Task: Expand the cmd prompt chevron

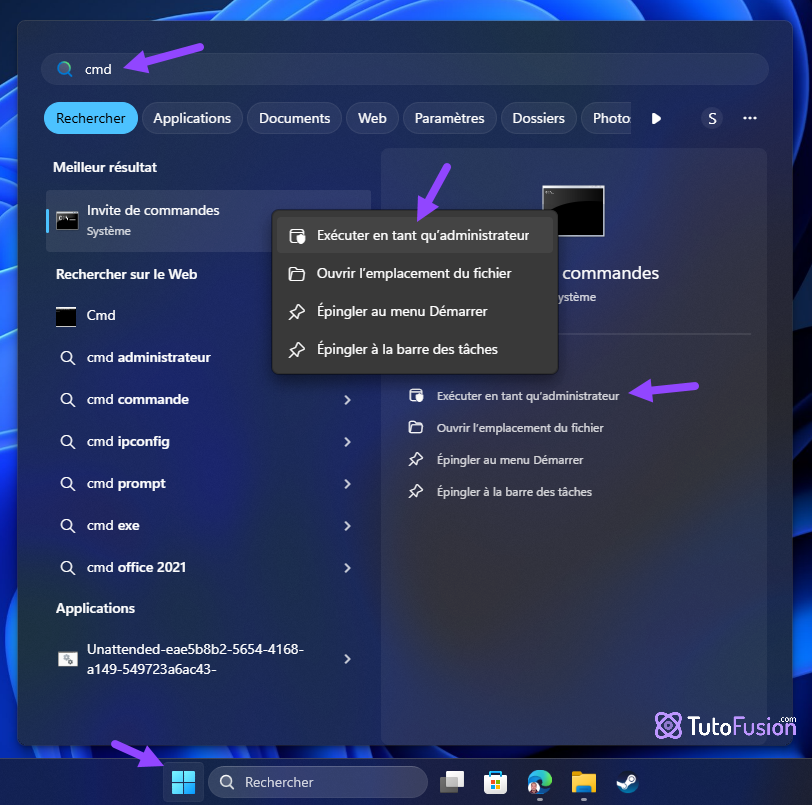Action: (347, 484)
